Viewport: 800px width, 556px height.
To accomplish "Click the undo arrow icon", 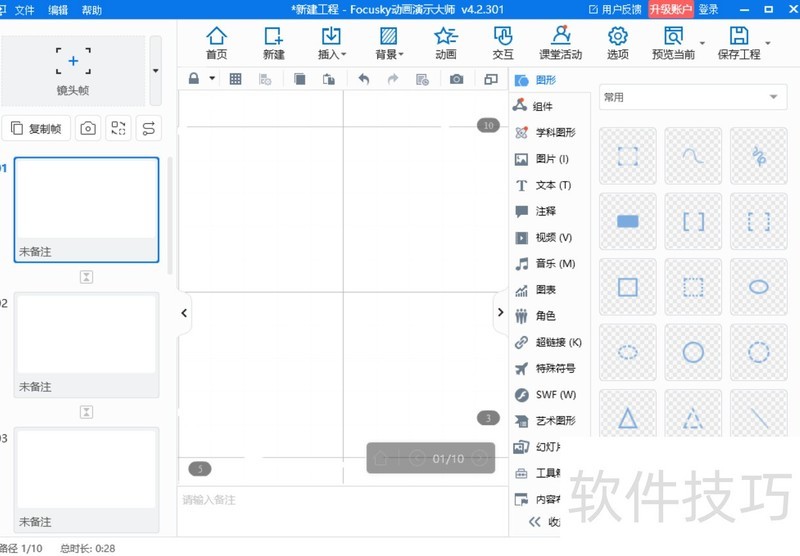I will pyautogui.click(x=363, y=79).
